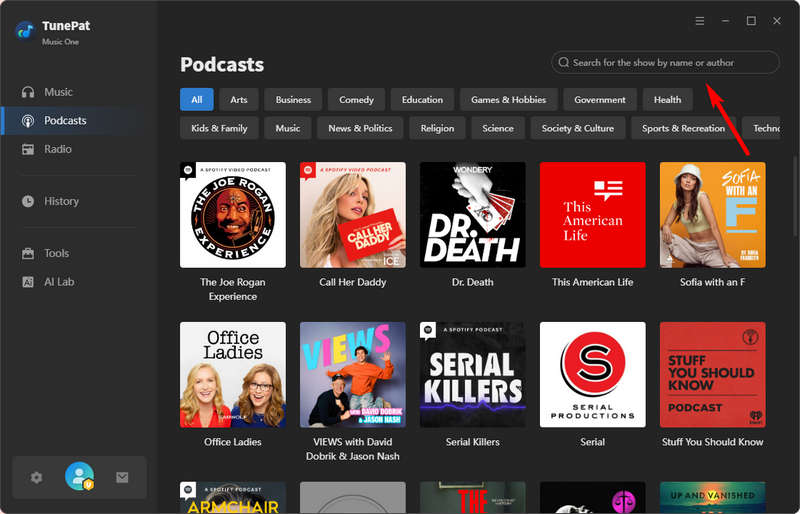Click the Podcasts microphone icon in sidebar
This screenshot has width=800, height=514.
tap(28, 120)
